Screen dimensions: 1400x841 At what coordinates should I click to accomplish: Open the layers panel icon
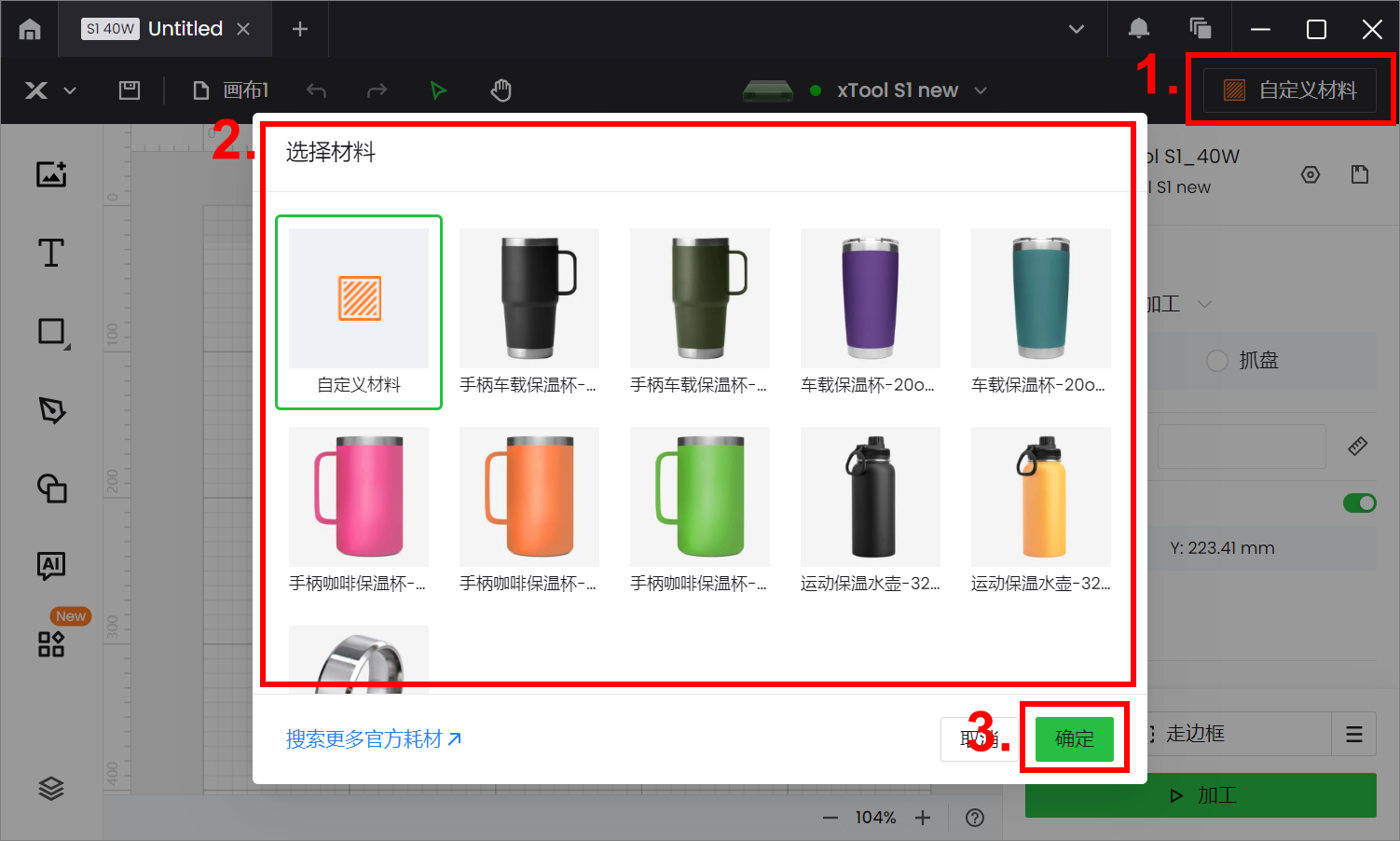coord(51,789)
